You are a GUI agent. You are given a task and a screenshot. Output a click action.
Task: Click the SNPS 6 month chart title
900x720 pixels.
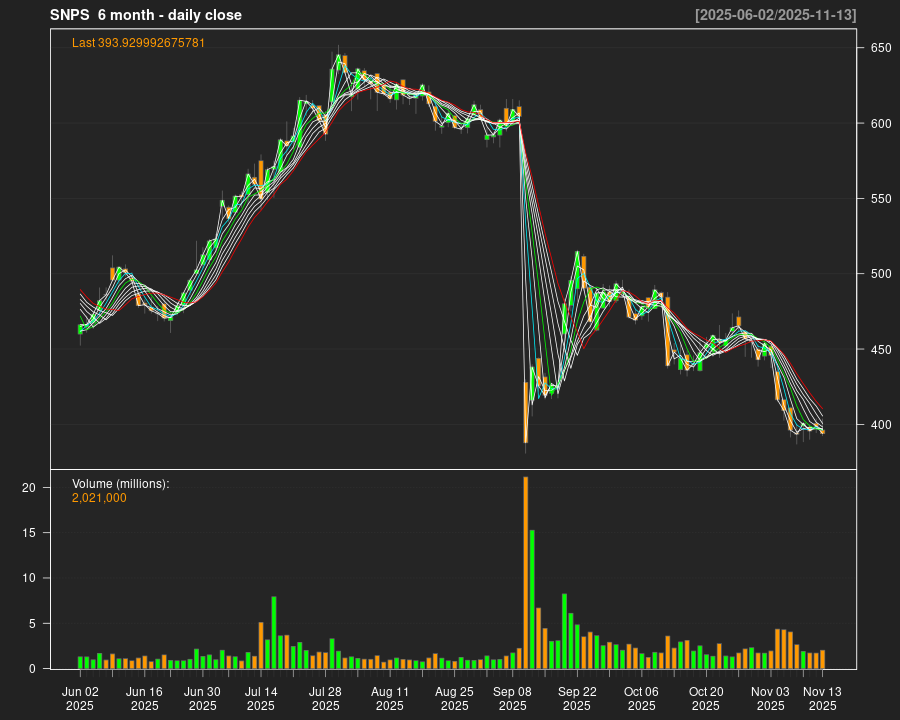click(x=146, y=15)
